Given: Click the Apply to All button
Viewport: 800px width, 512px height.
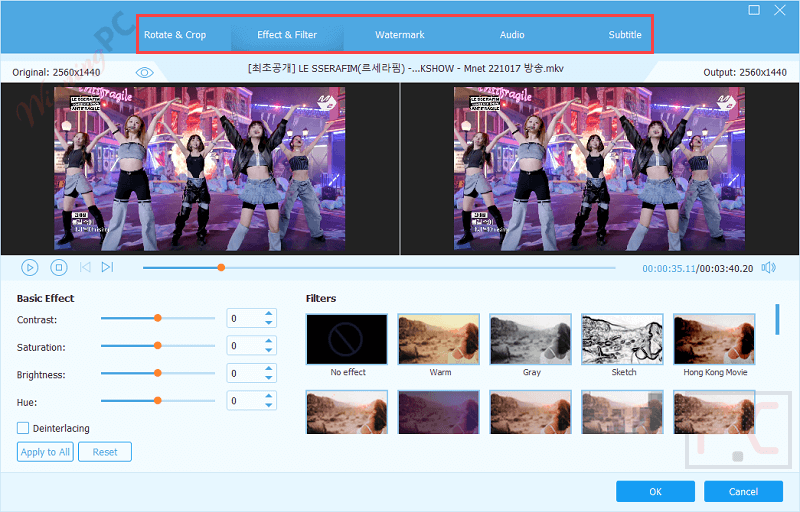Looking at the screenshot, I should pos(45,452).
